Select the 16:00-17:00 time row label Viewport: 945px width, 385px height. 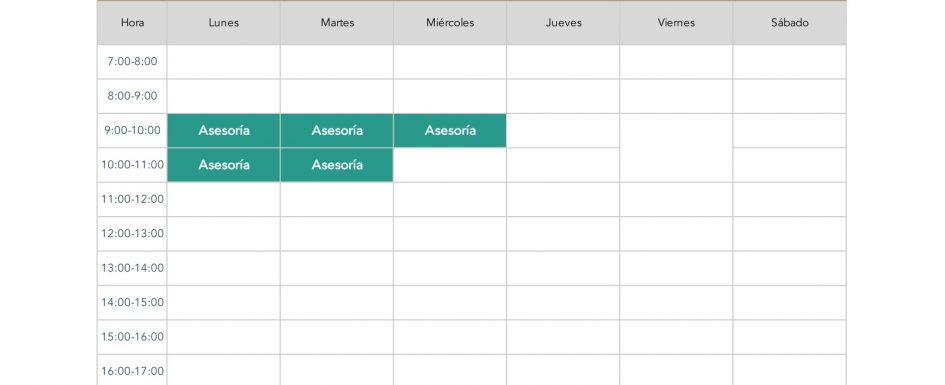tap(133, 370)
